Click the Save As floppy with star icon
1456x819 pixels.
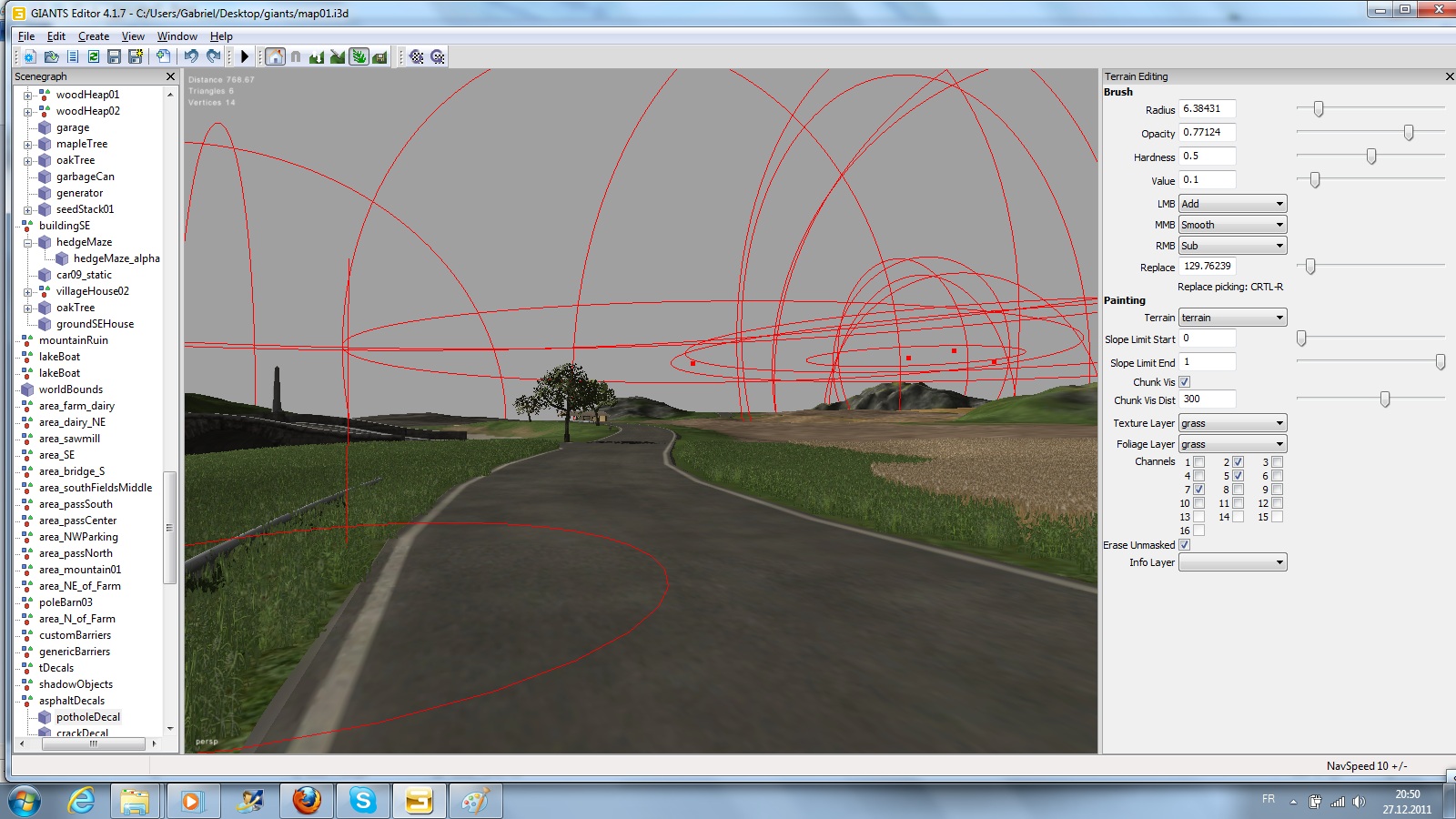(136, 56)
